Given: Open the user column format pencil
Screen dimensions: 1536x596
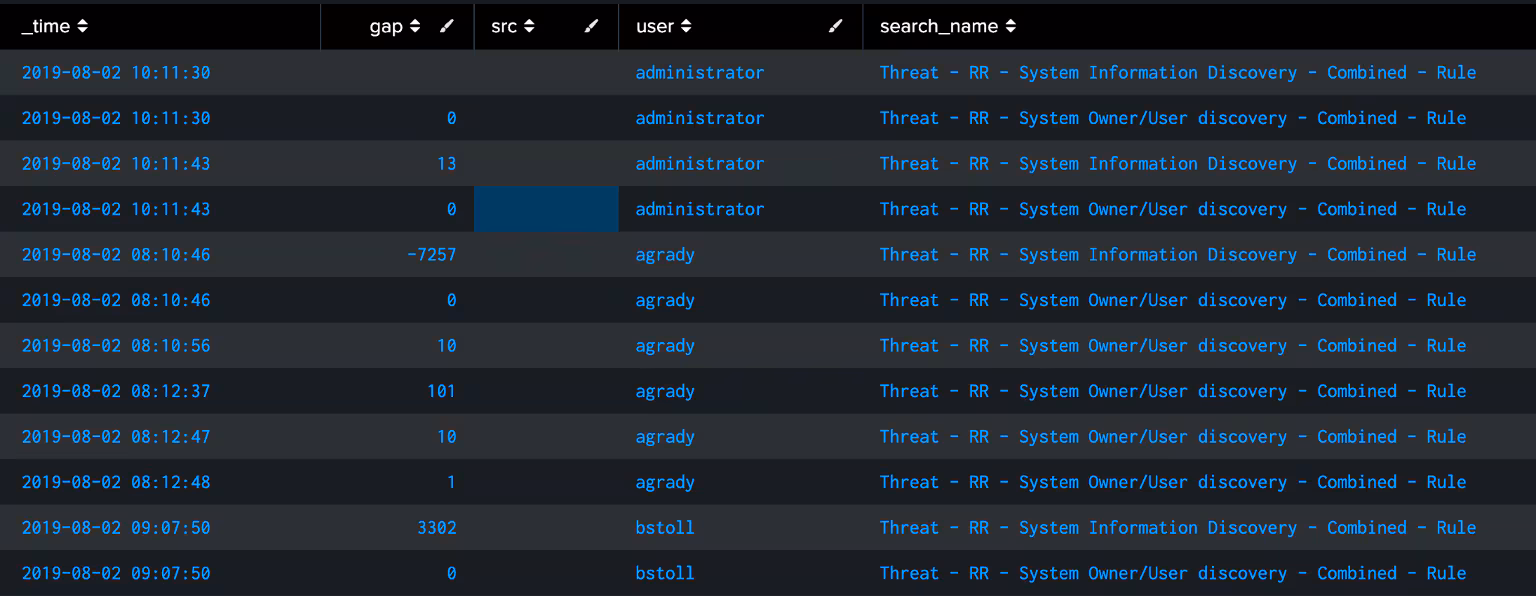Looking at the screenshot, I should (835, 26).
